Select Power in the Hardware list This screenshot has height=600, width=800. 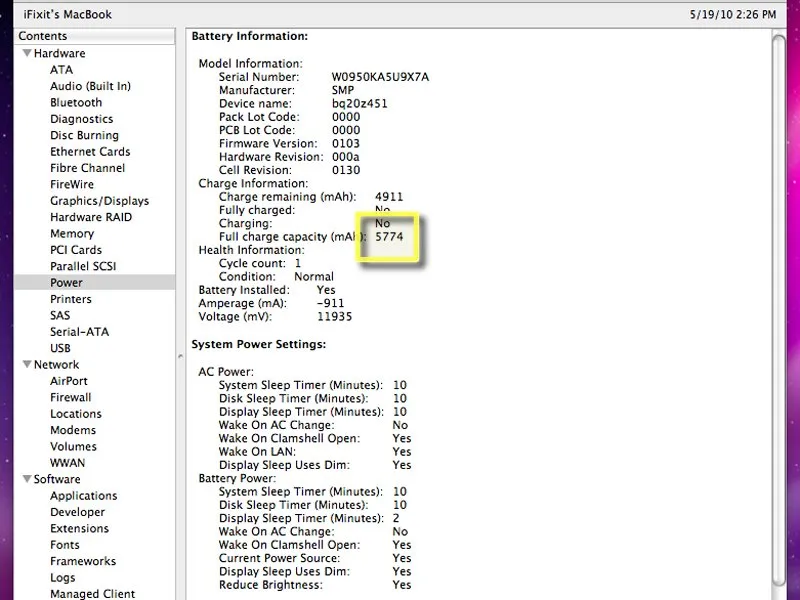(66, 283)
